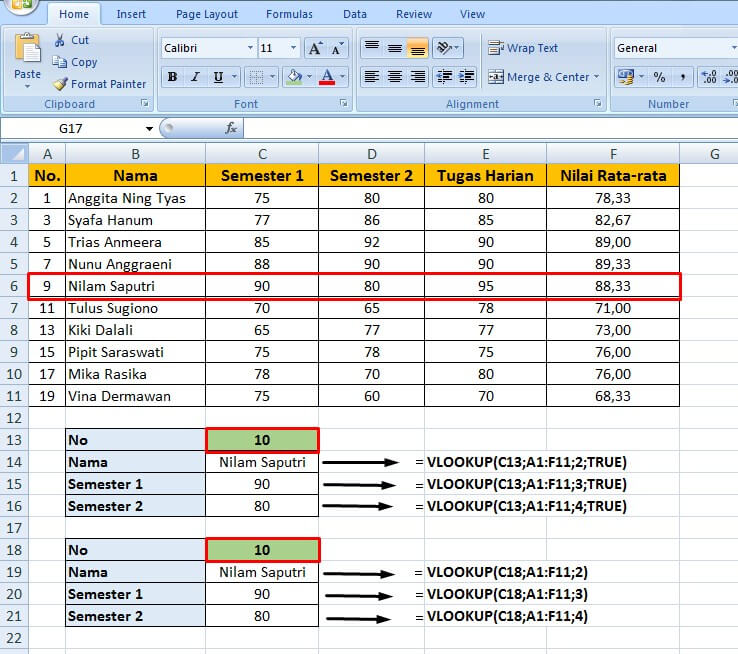The height and width of the screenshot is (654, 738).
Task: Apply the red Font Color
Action: (327, 77)
